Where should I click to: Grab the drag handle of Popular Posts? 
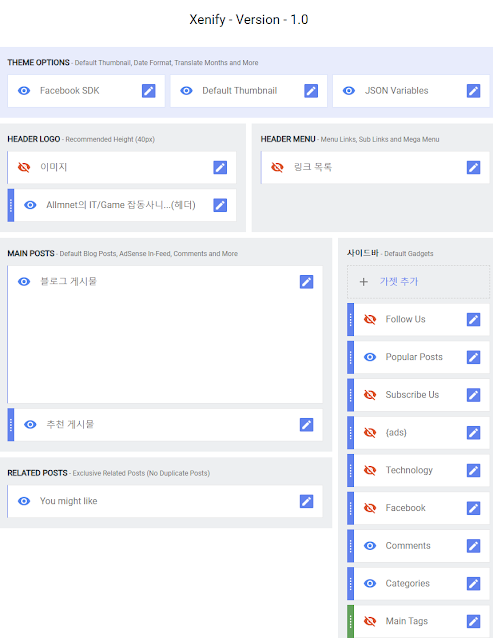click(350, 357)
